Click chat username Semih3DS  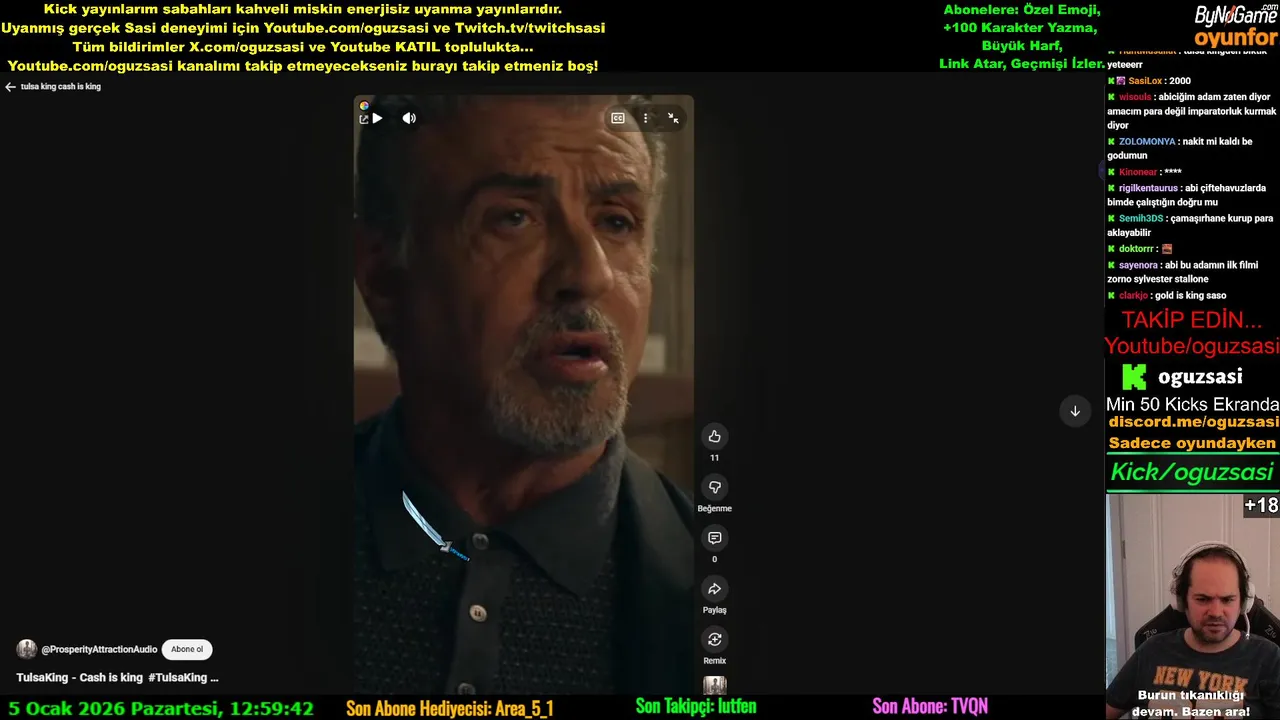point(1141,218)
